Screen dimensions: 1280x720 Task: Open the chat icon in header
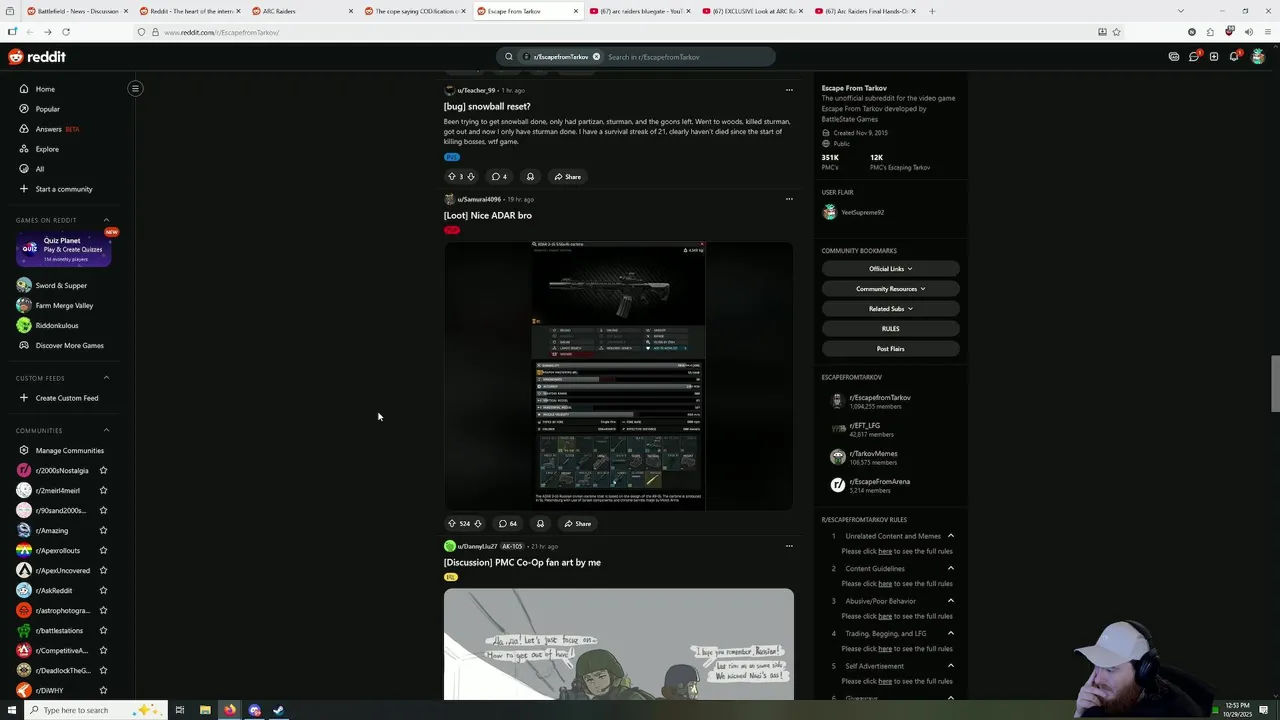1194,57
